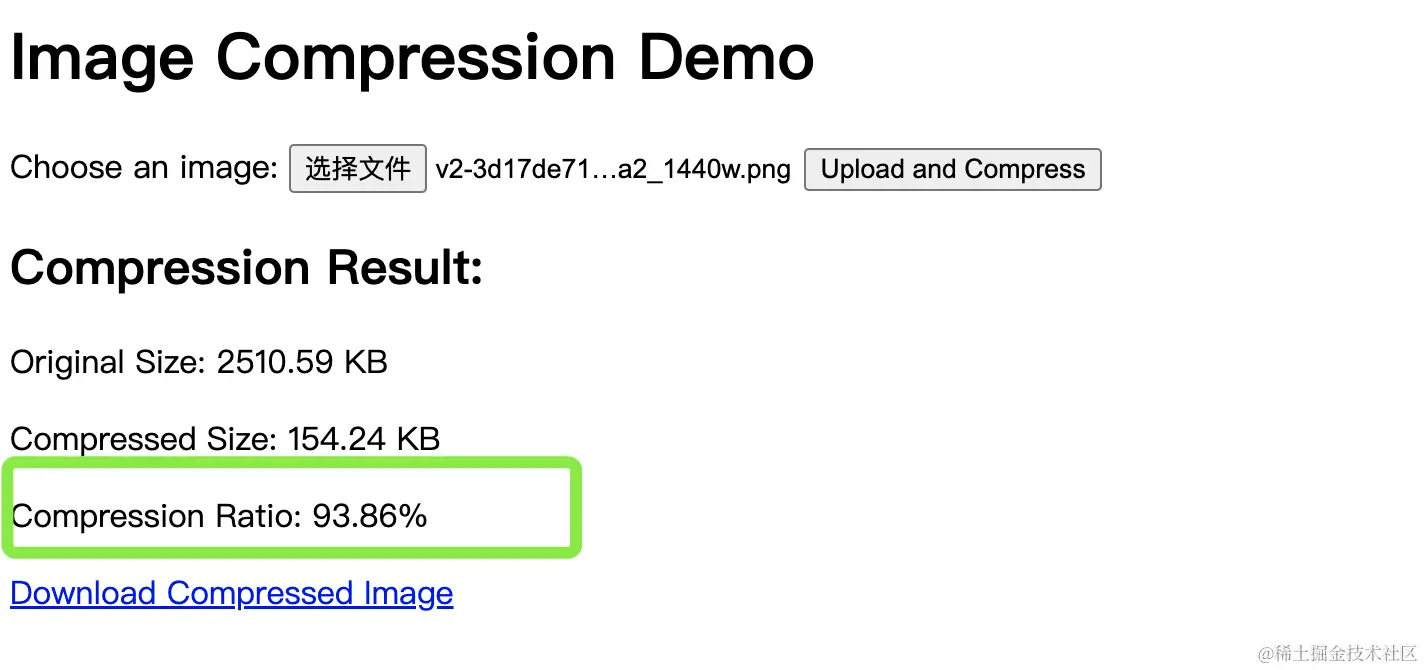
Task: Click the word Compressed in the download link
Action: point(260,594)
